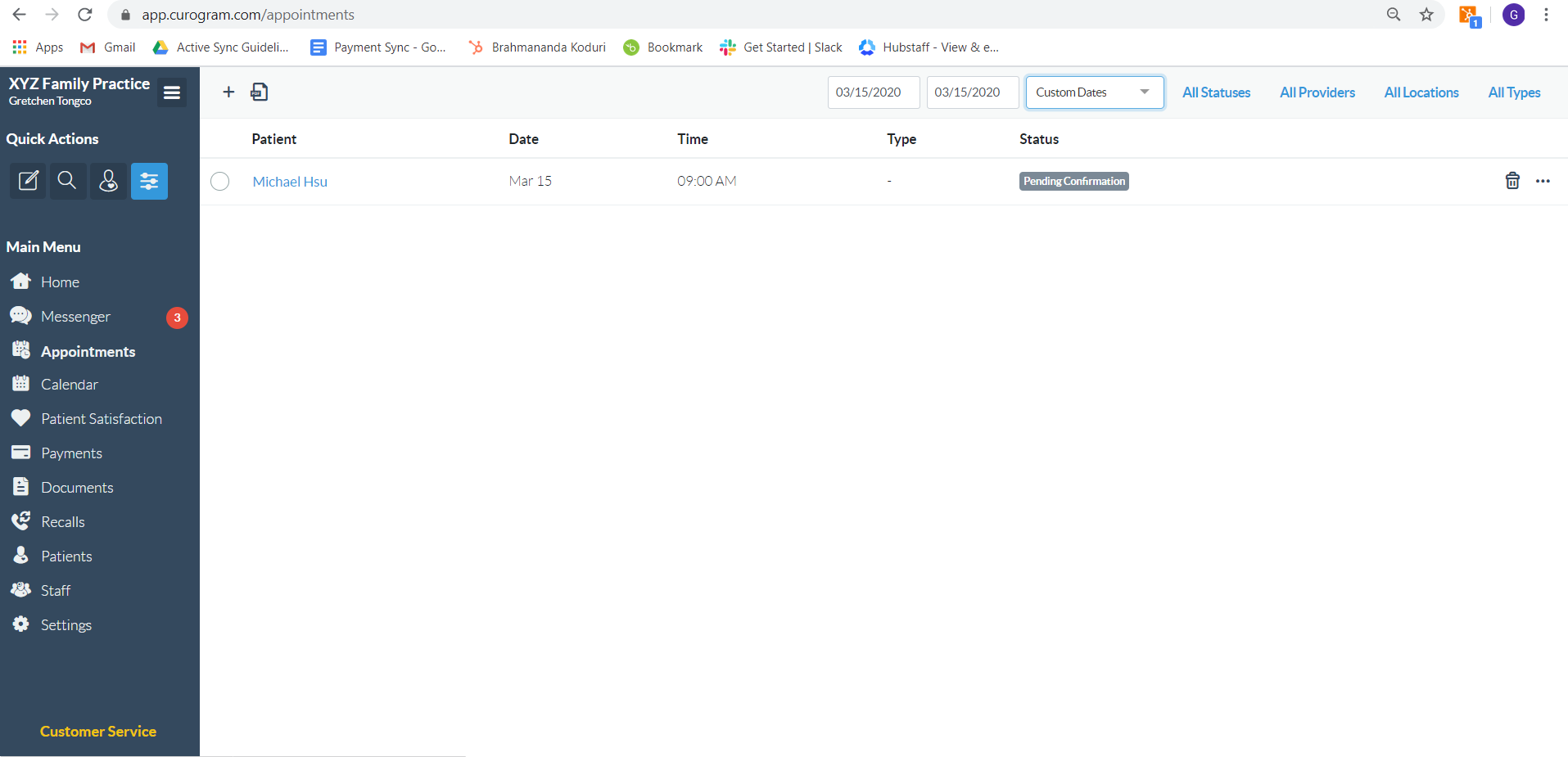Open Michael Hsu patient link
This screenshot has height=757, width=1568.
pos(290,182)
